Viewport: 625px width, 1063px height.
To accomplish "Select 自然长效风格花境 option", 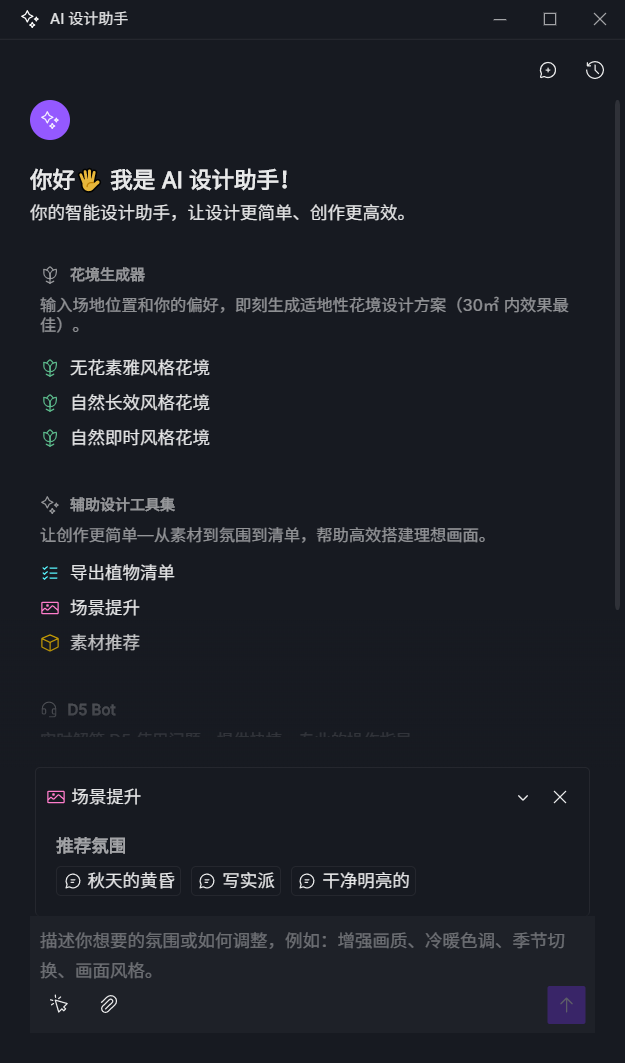I will (139, 403).
